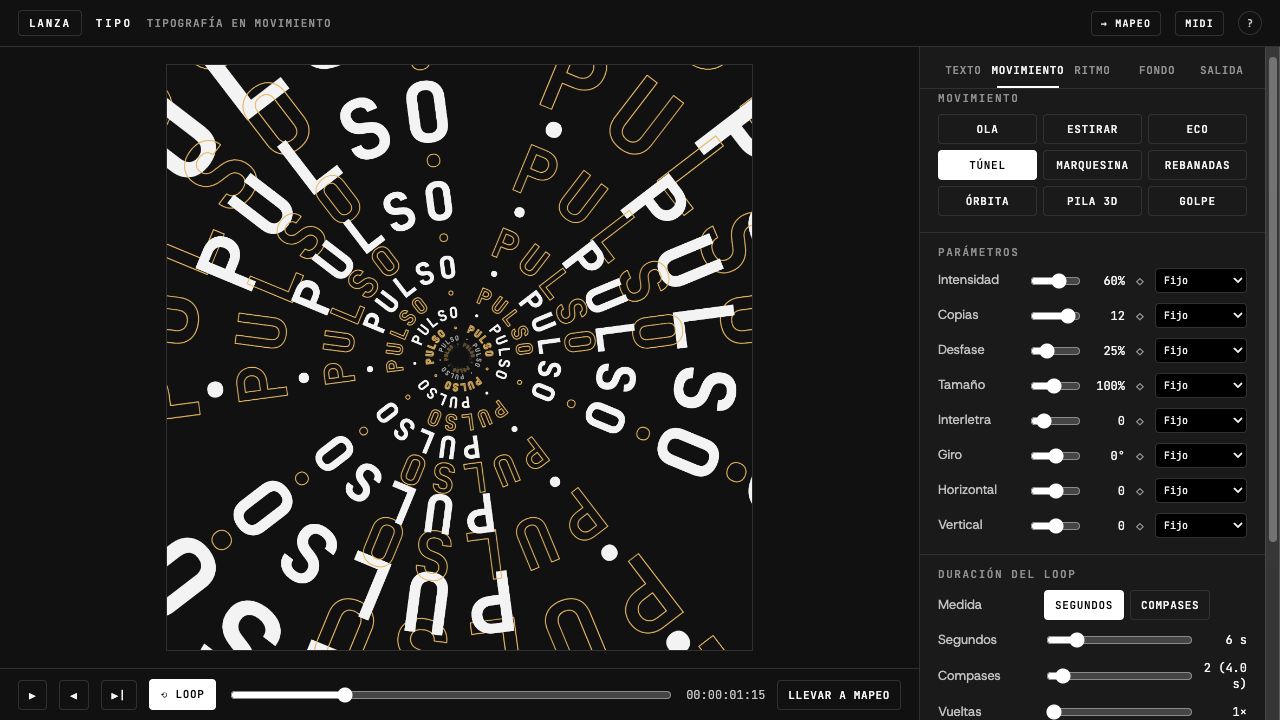
Task: Toggle the diamond icon beside Copias
Action: (1140, 317)
